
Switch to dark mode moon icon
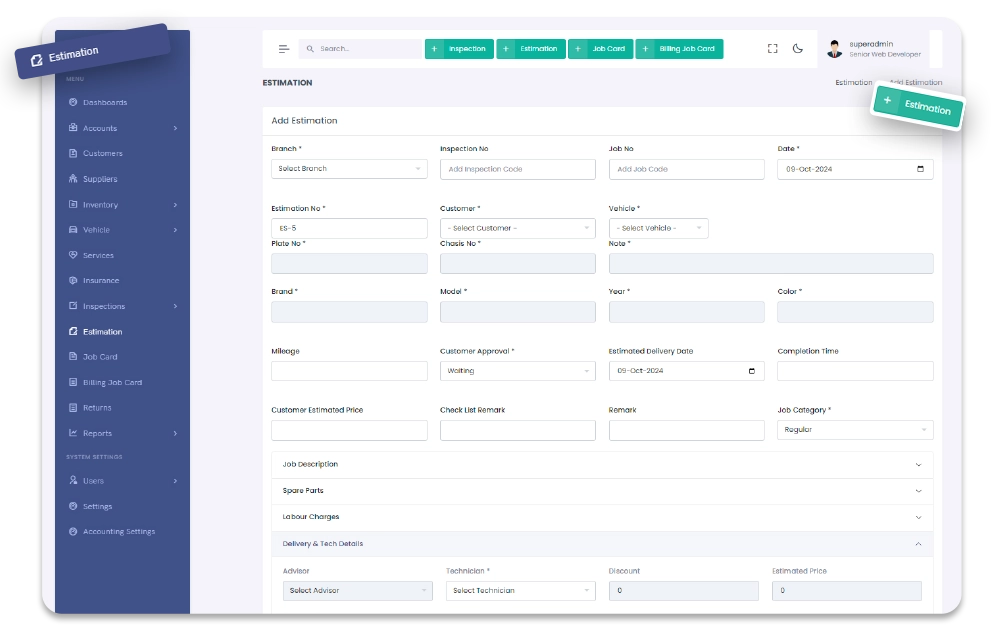[x=798, y=48]
